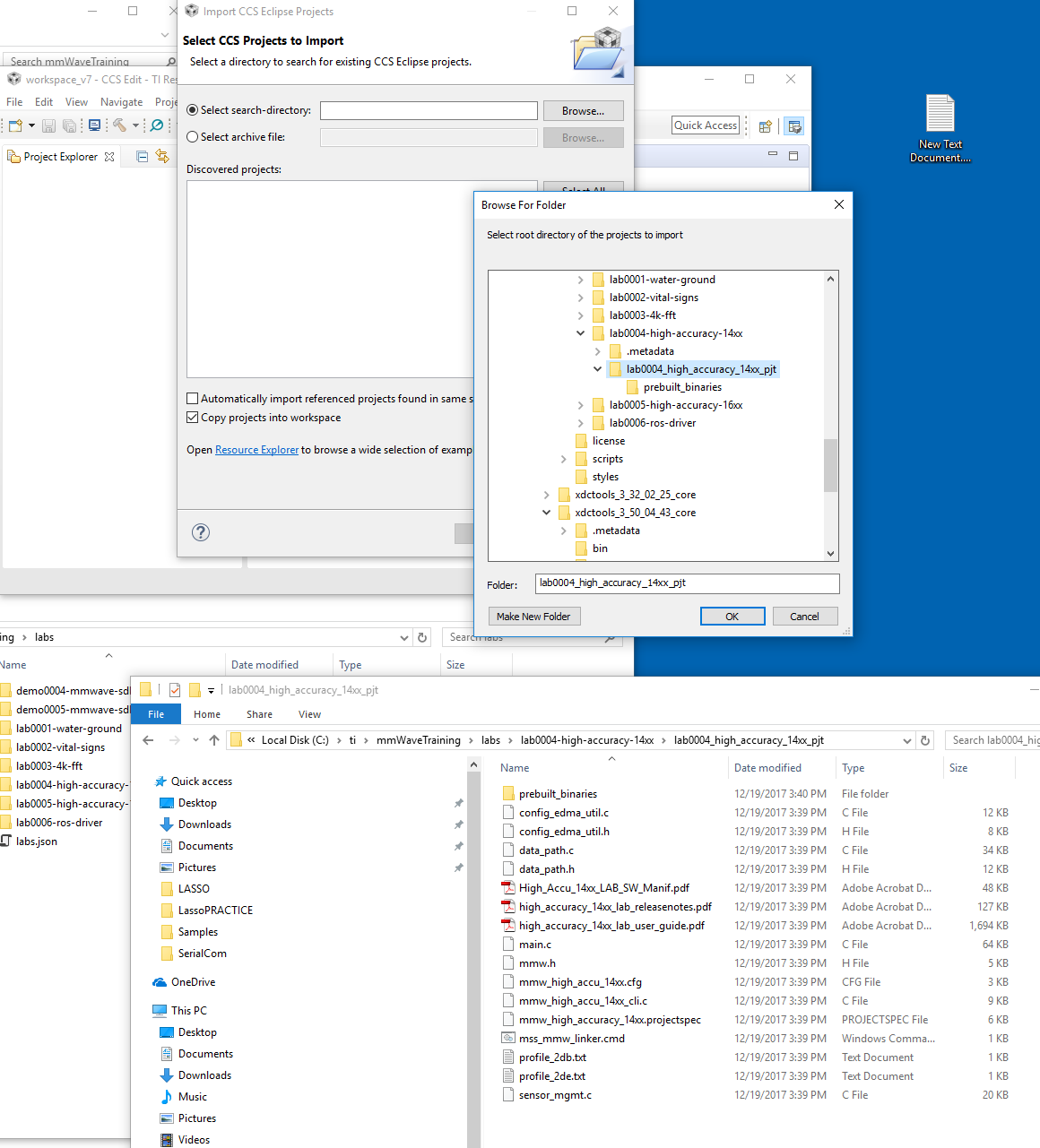Screen dimensions: 1040x1148
Task: Open the Resource Explorer link
Action: (x=256, y=450)
